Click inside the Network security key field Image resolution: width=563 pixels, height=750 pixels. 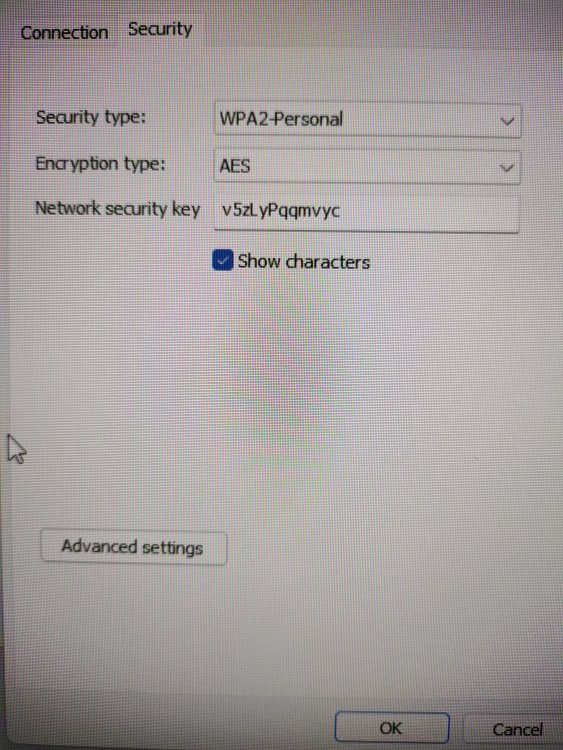(x=366, y=212)
